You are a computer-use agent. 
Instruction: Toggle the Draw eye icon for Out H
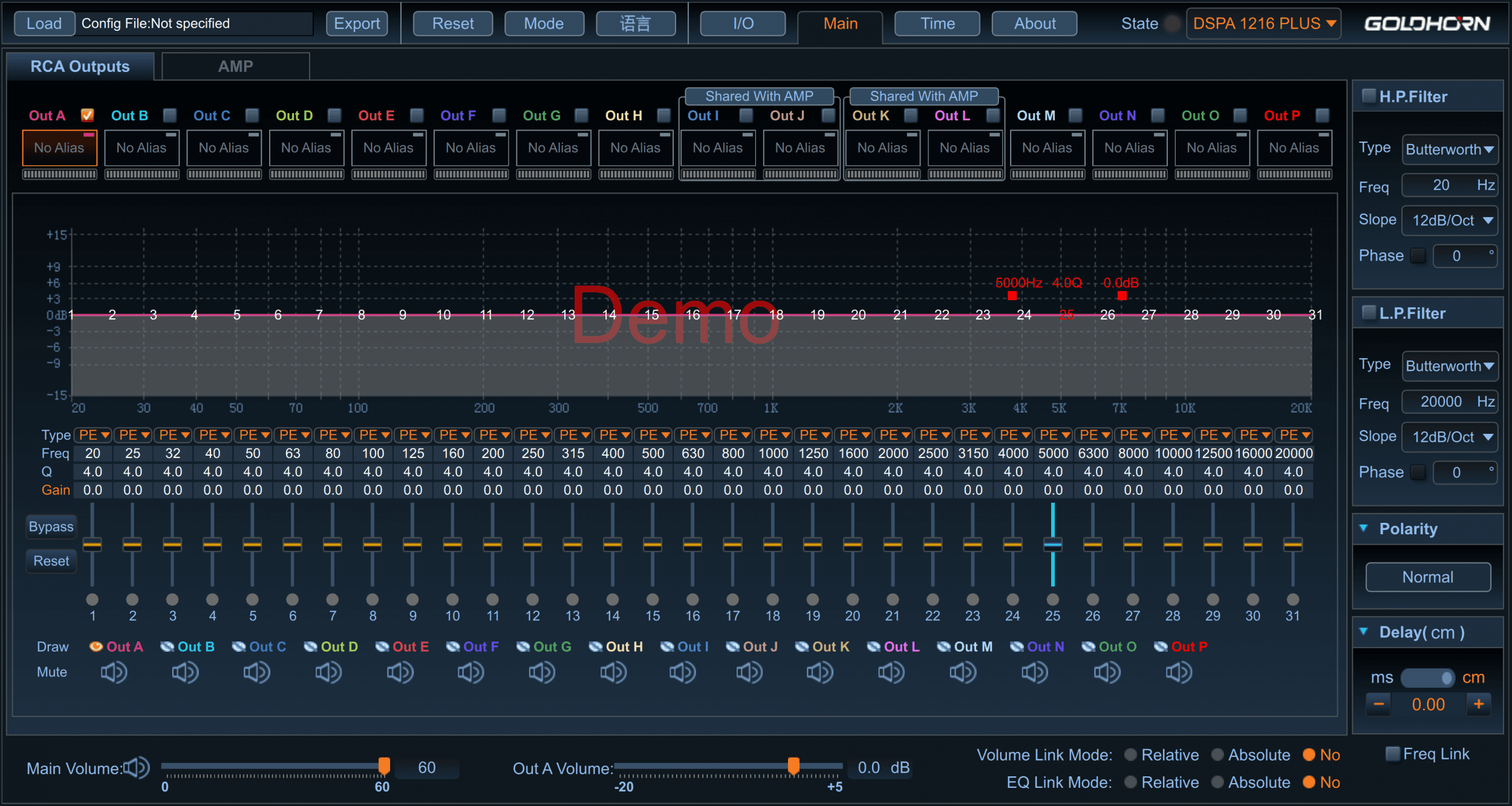596,646
